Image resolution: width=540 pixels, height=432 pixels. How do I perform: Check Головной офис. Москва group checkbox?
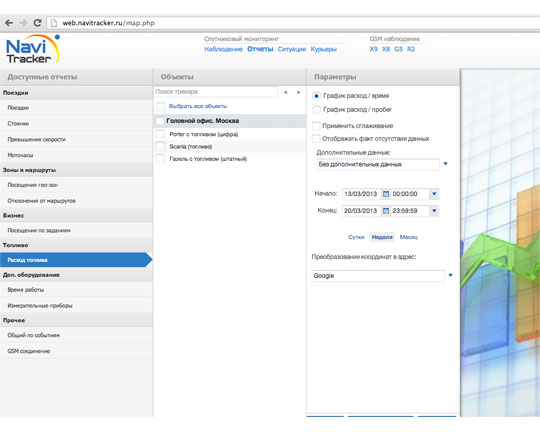coord(159,121)
